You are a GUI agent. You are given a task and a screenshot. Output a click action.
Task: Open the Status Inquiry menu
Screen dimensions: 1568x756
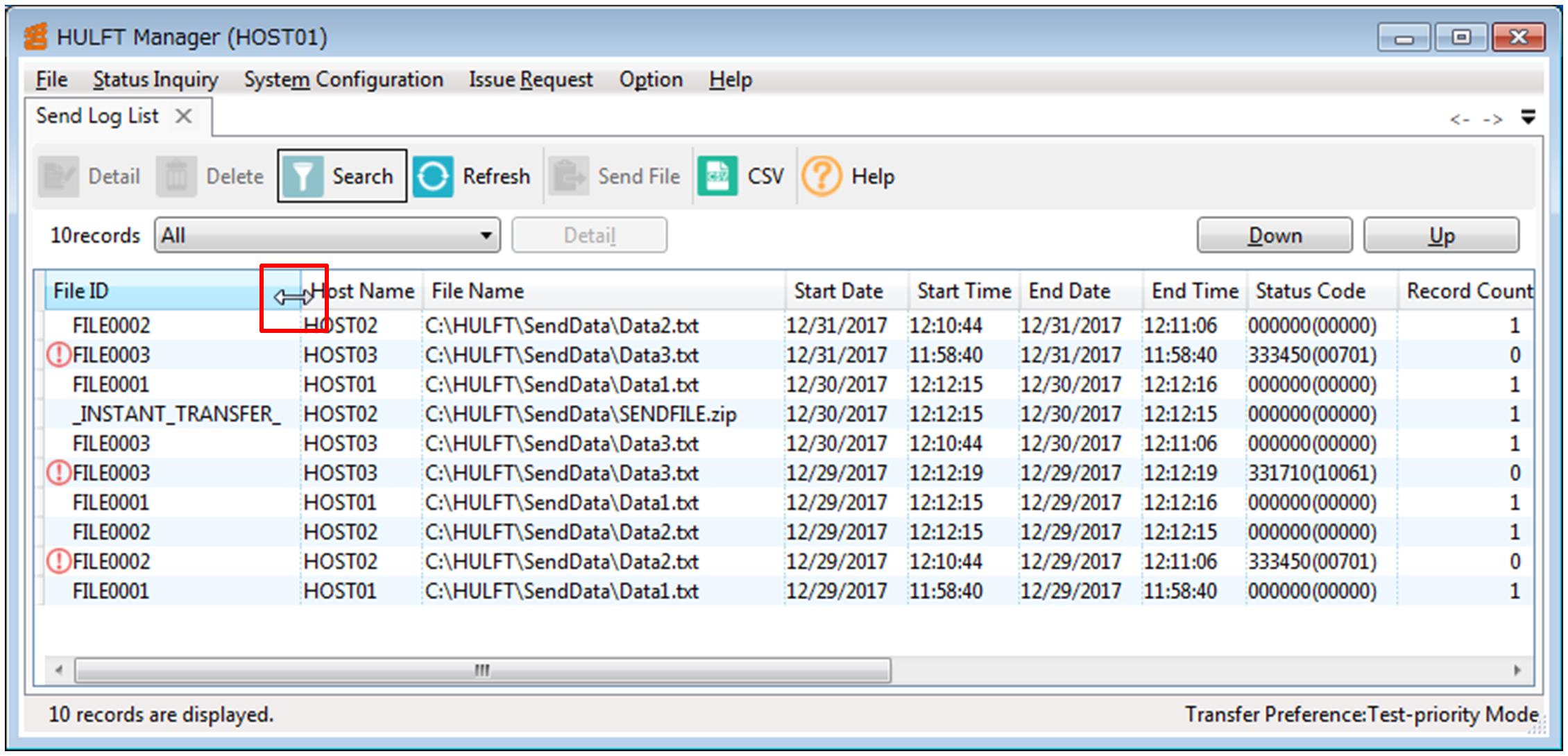(155, 80)
